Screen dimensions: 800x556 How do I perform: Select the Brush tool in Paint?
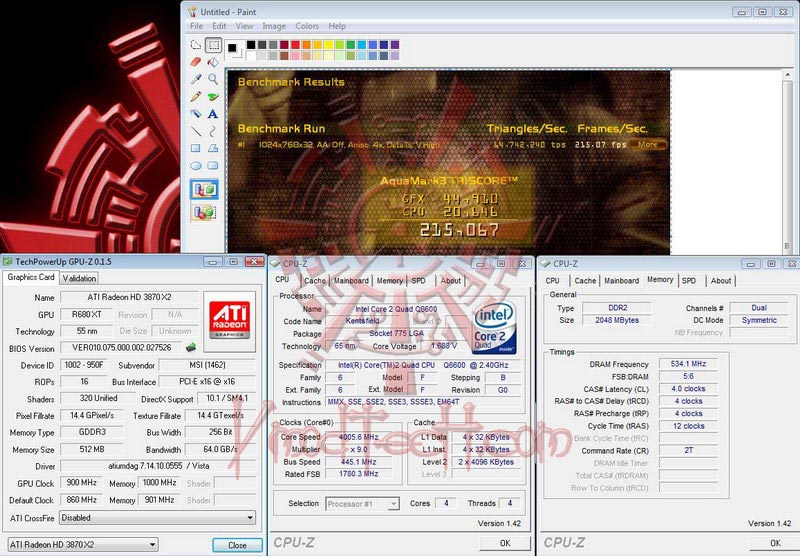click(213, 96)
